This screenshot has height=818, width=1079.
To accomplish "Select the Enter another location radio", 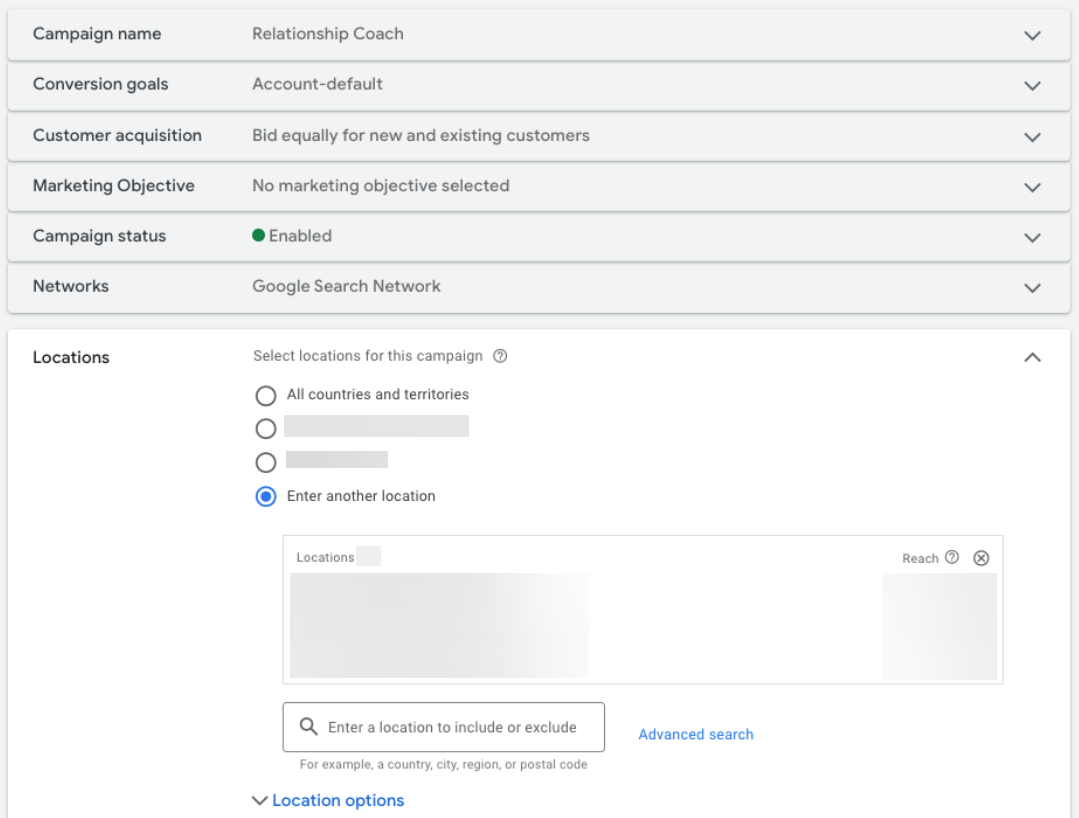I will [266, 497].
